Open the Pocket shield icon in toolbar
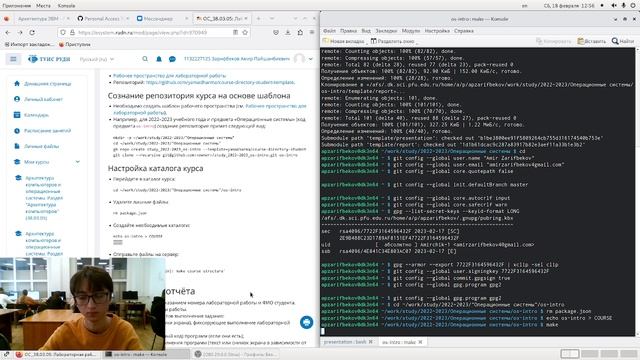The height and width of the screenshot is (360, 640). [276, 32]
